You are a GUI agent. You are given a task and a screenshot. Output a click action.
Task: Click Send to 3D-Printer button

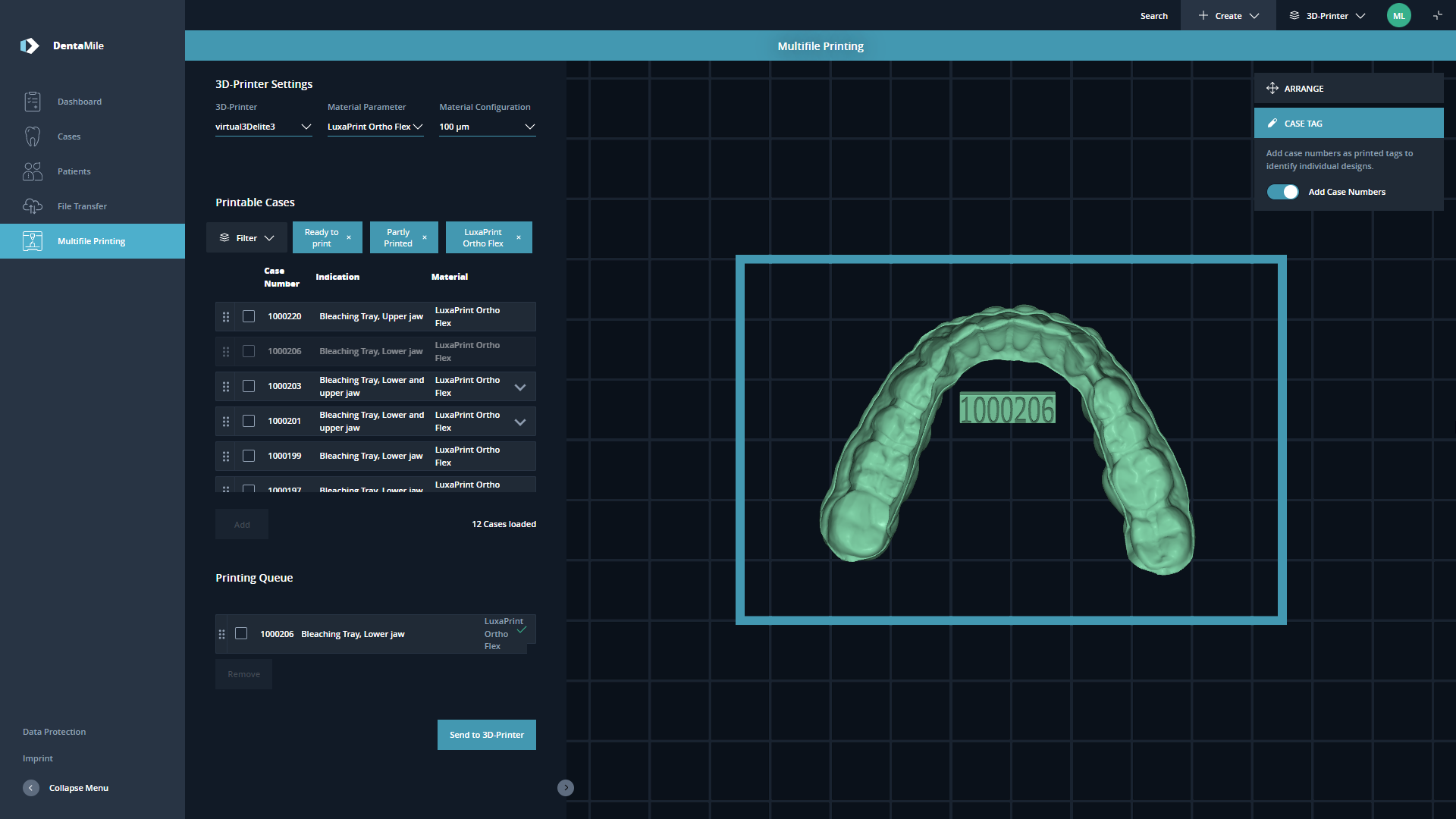(487, 735)
